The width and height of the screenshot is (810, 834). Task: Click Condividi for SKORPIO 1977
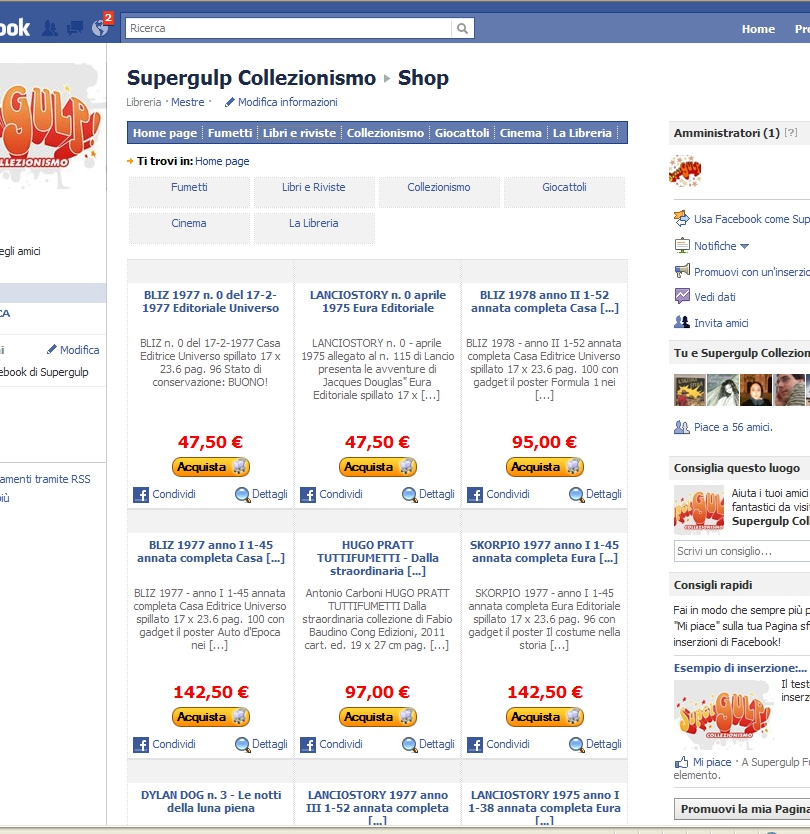point(508,744)
